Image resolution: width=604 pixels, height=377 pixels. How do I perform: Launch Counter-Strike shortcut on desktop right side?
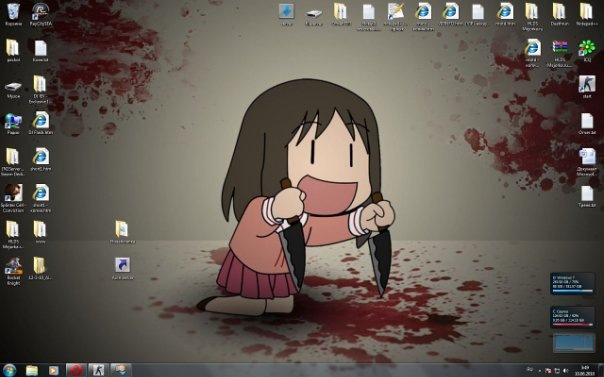click(587, 87)
